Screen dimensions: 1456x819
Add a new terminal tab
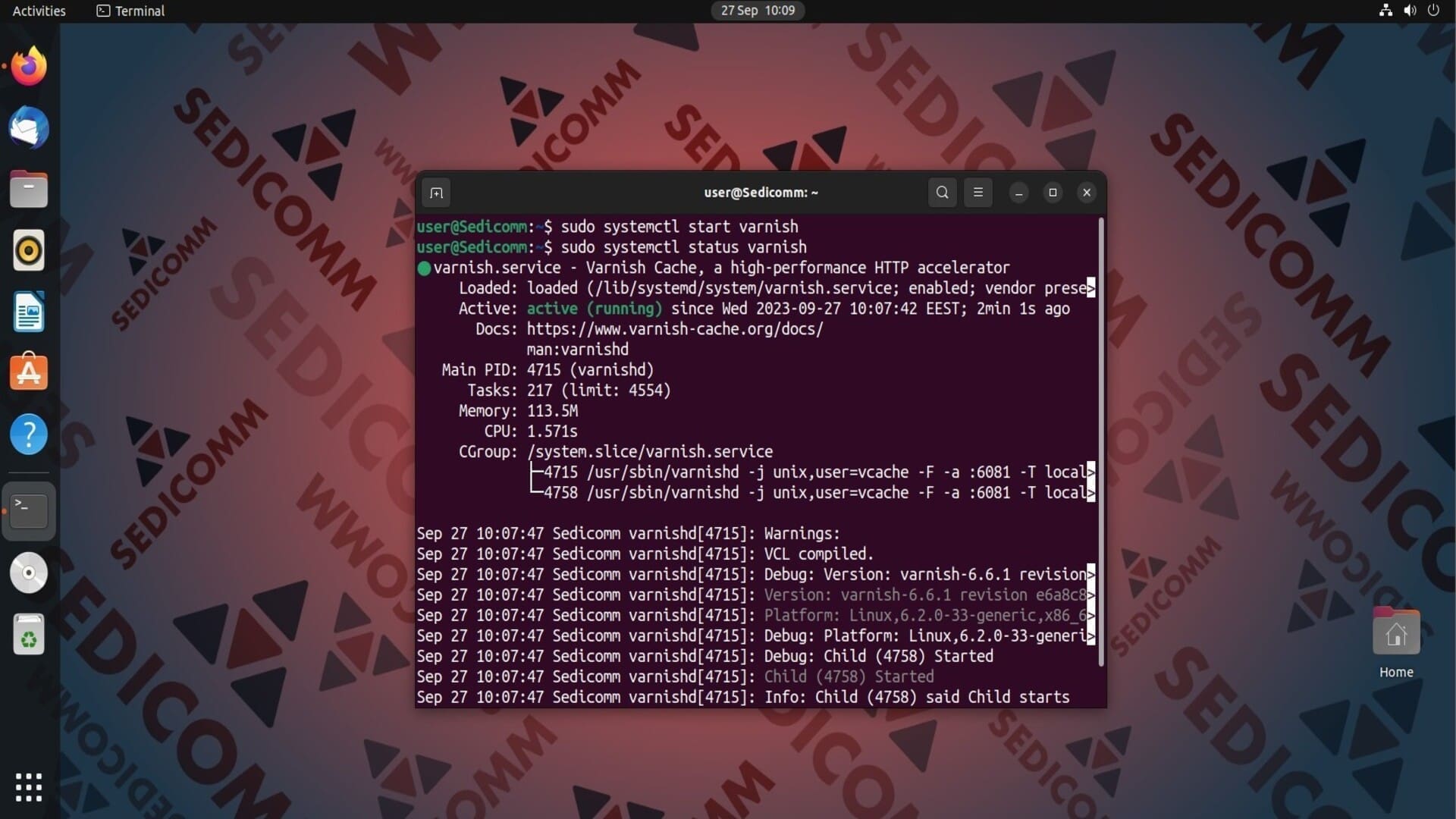tap(436, 193)
